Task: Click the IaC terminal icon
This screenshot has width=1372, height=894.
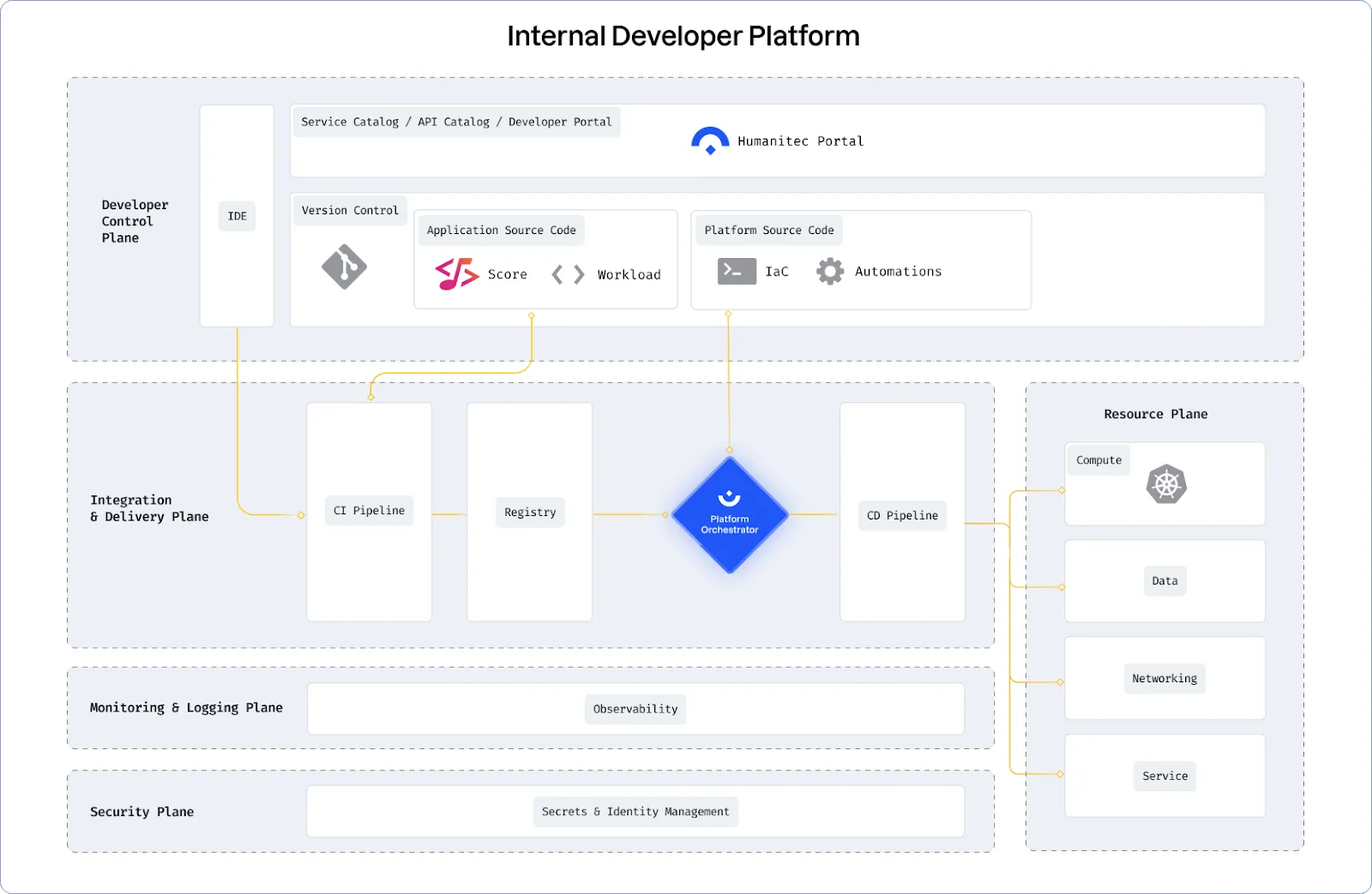Action: click(737, 271)
